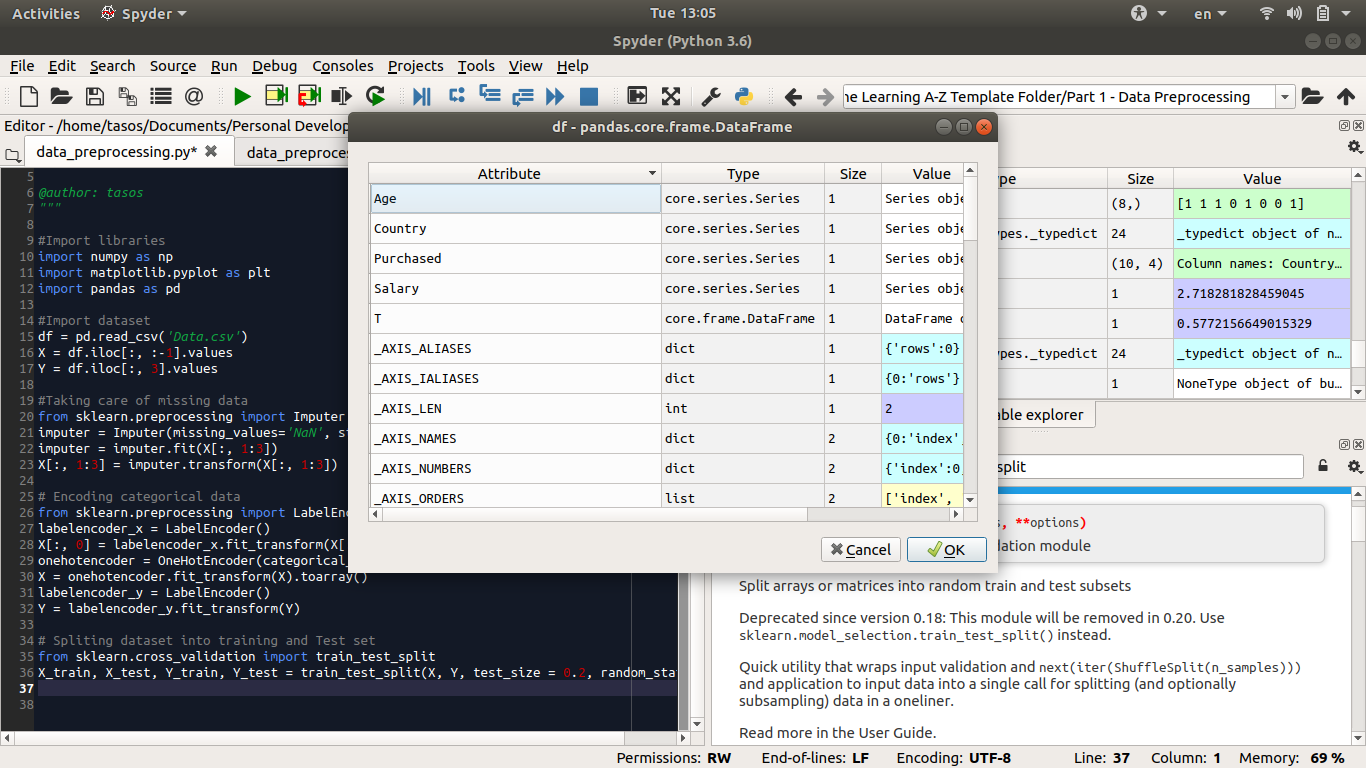The width and height of the screenshot is (1366, 768).
Task: Select the Run current cell icon
Action: click(x=274, y=96)
